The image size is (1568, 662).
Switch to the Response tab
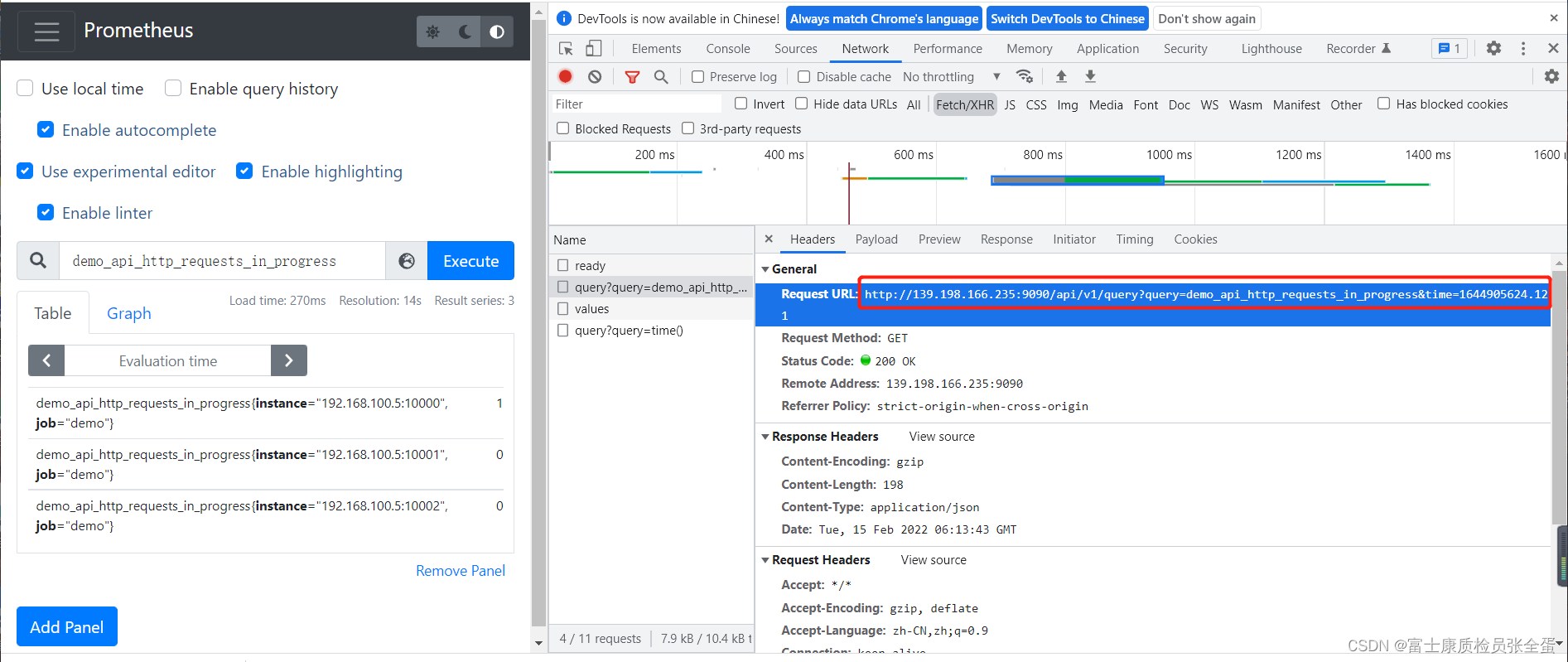(x=1006, y=239)
